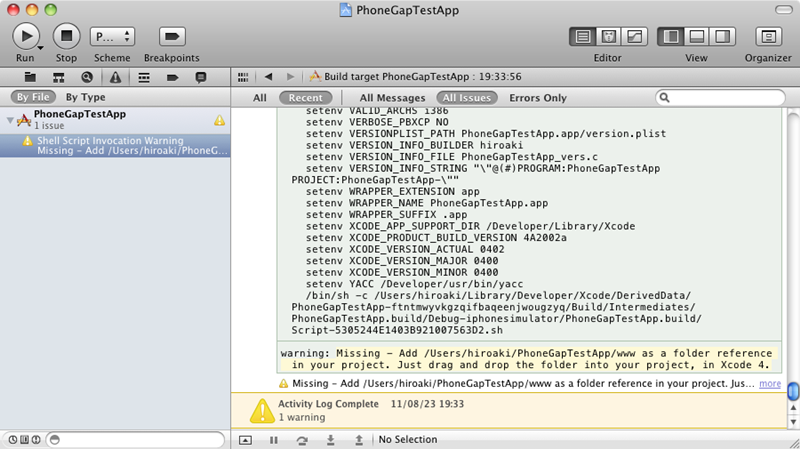
Task: Toggle Breakpoints on or off
Action: pos(172,36)
